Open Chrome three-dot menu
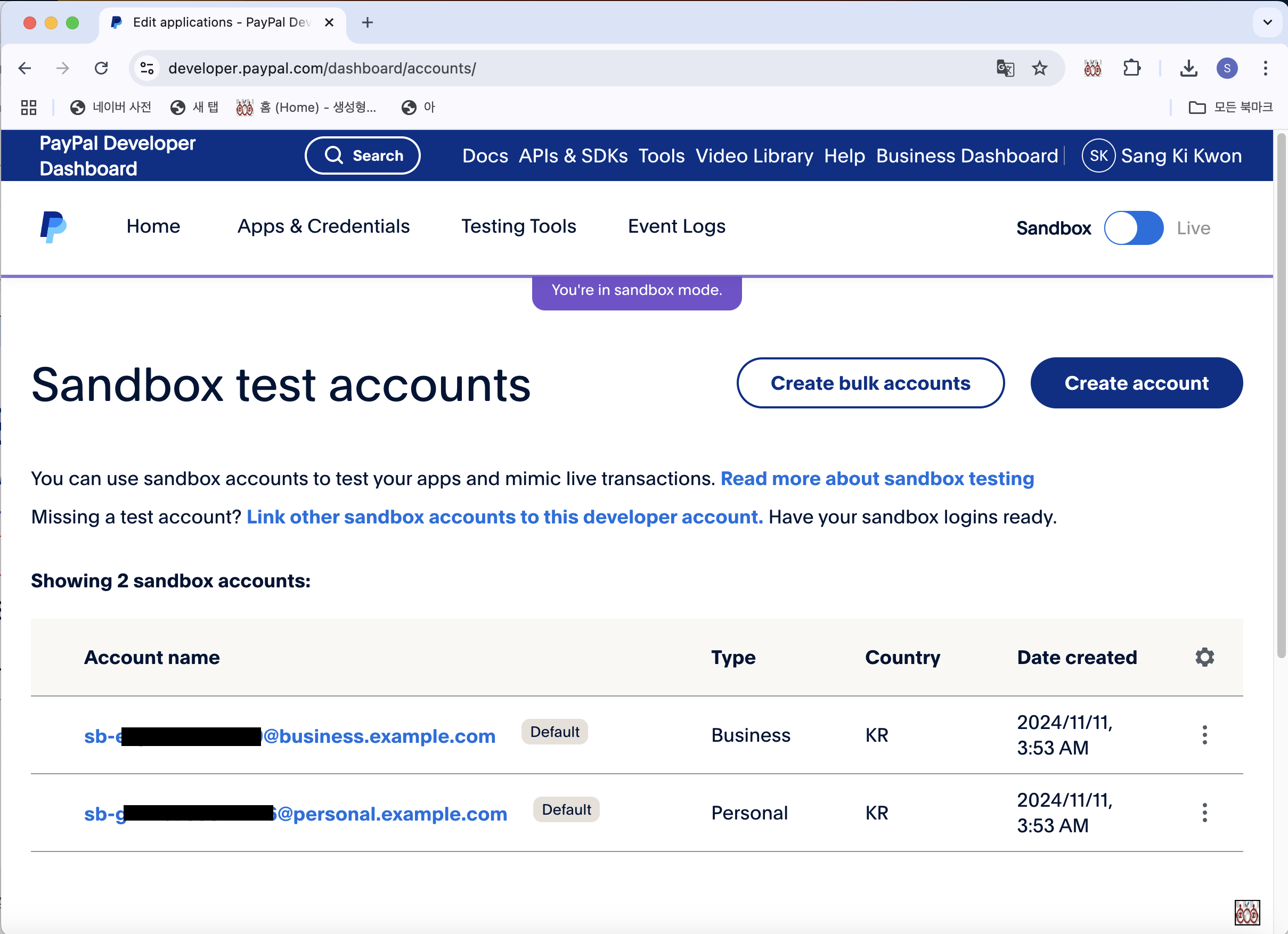 click(1265, 68)
